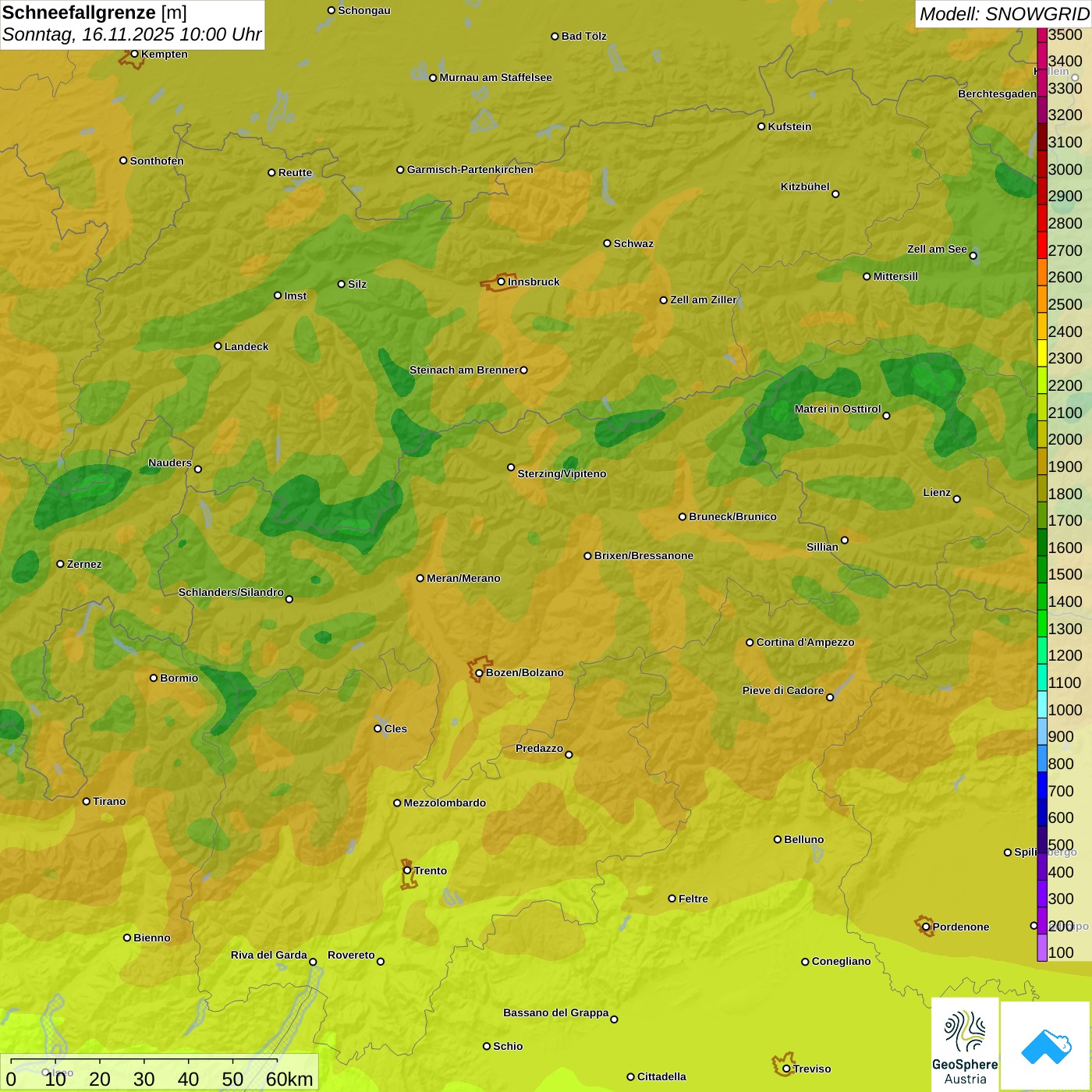Click the "60km" scale bar label
The height and width of the screenshot is (1092, 1092).
pos(289,1079)
